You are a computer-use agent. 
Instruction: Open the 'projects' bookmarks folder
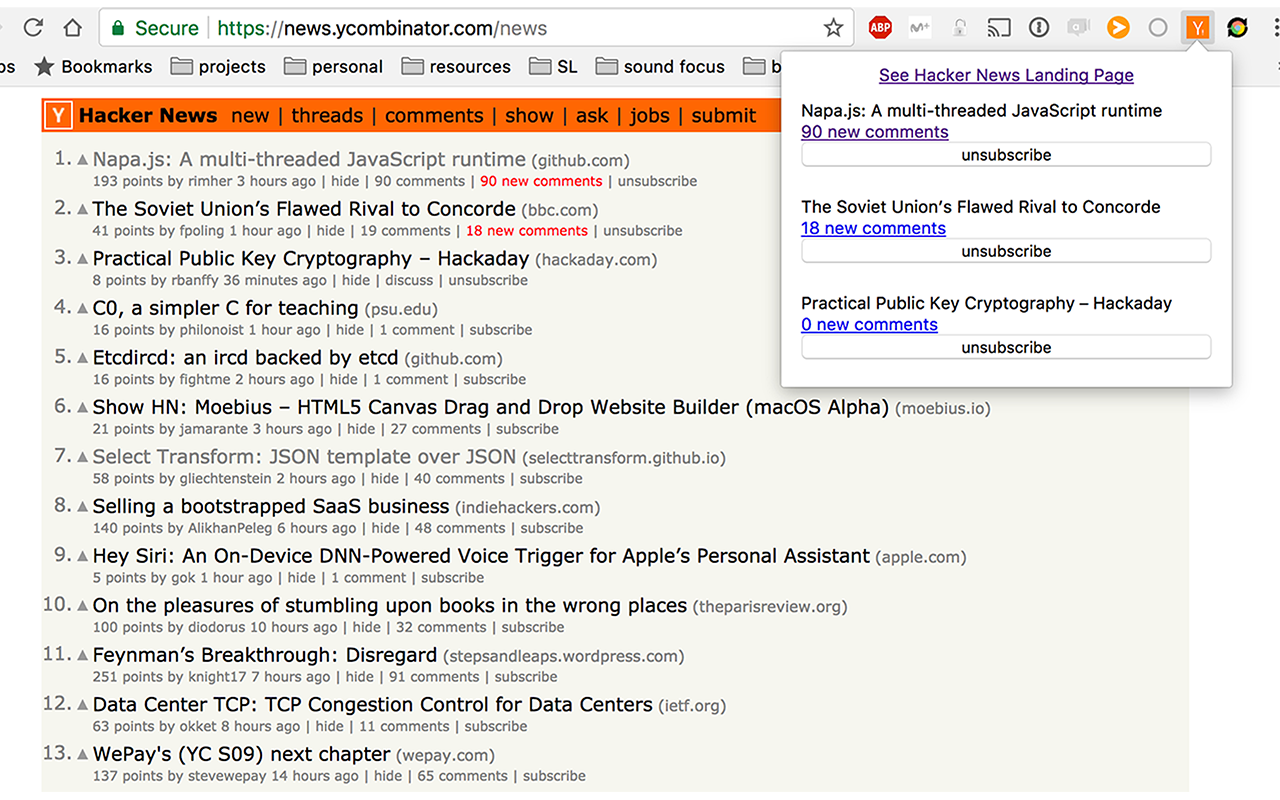click(x=218, y=67)
